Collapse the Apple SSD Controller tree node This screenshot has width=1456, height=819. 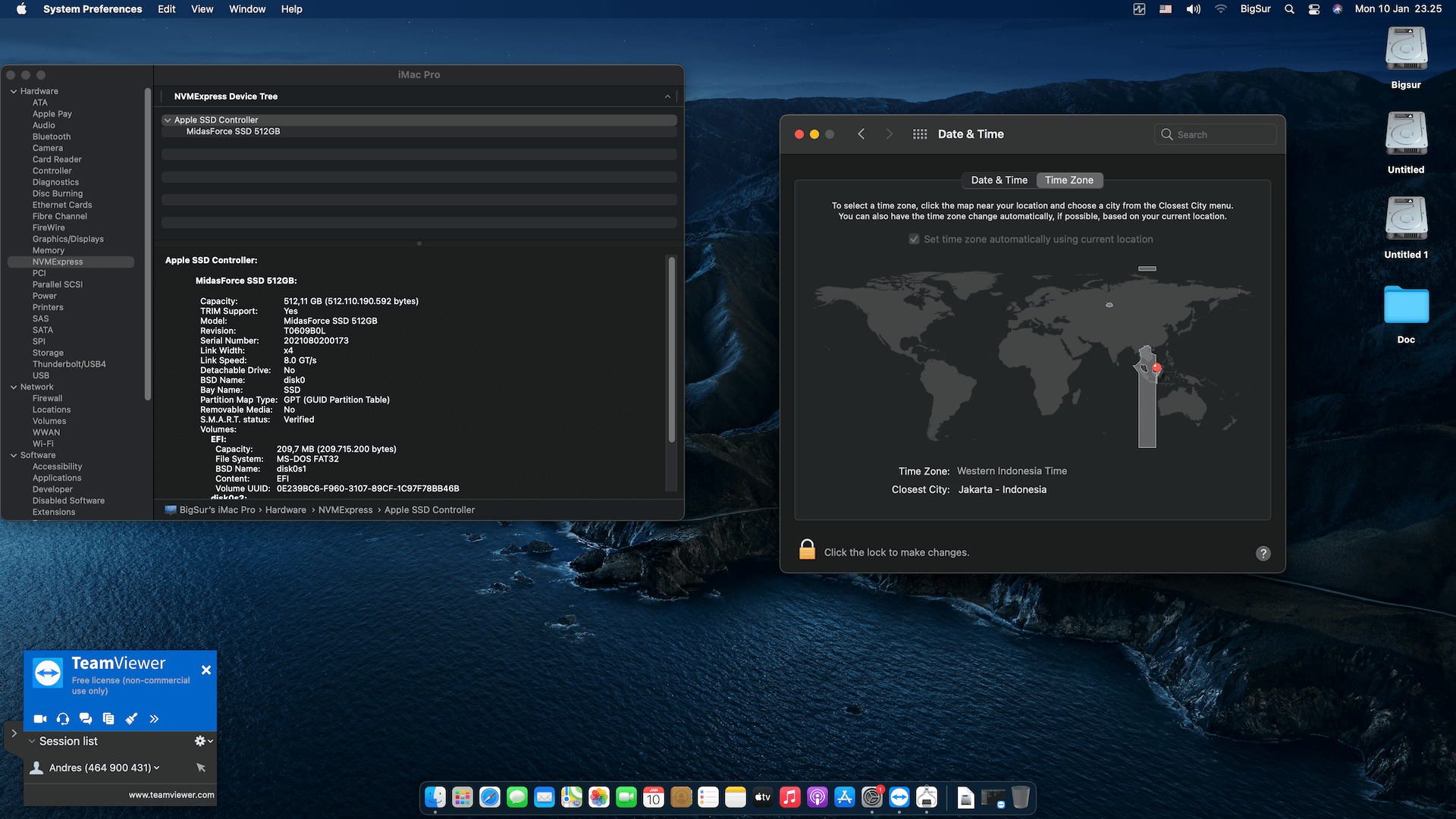pyautogui.click(x=168, y=120)
